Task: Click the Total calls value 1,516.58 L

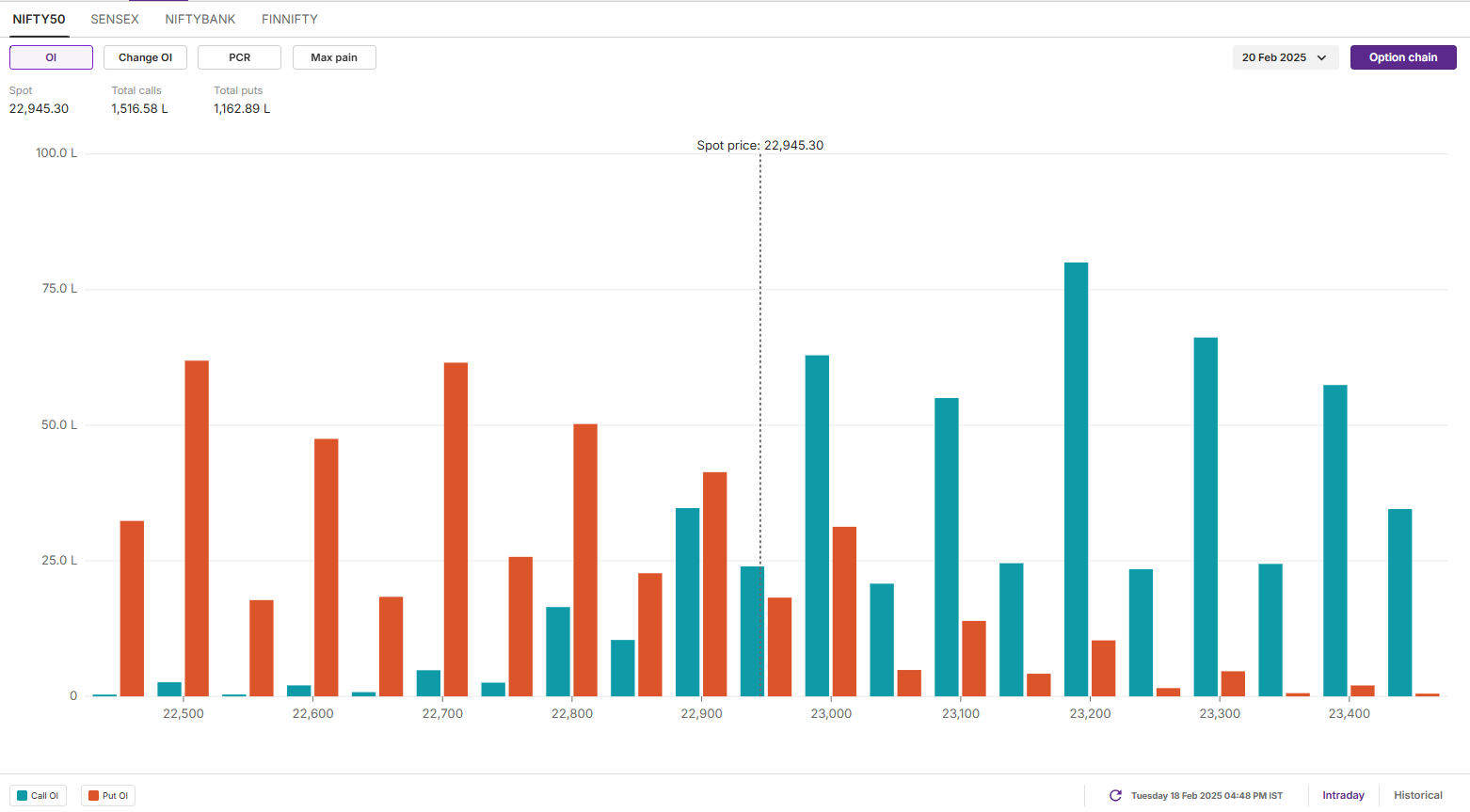Action: (140, 108)
